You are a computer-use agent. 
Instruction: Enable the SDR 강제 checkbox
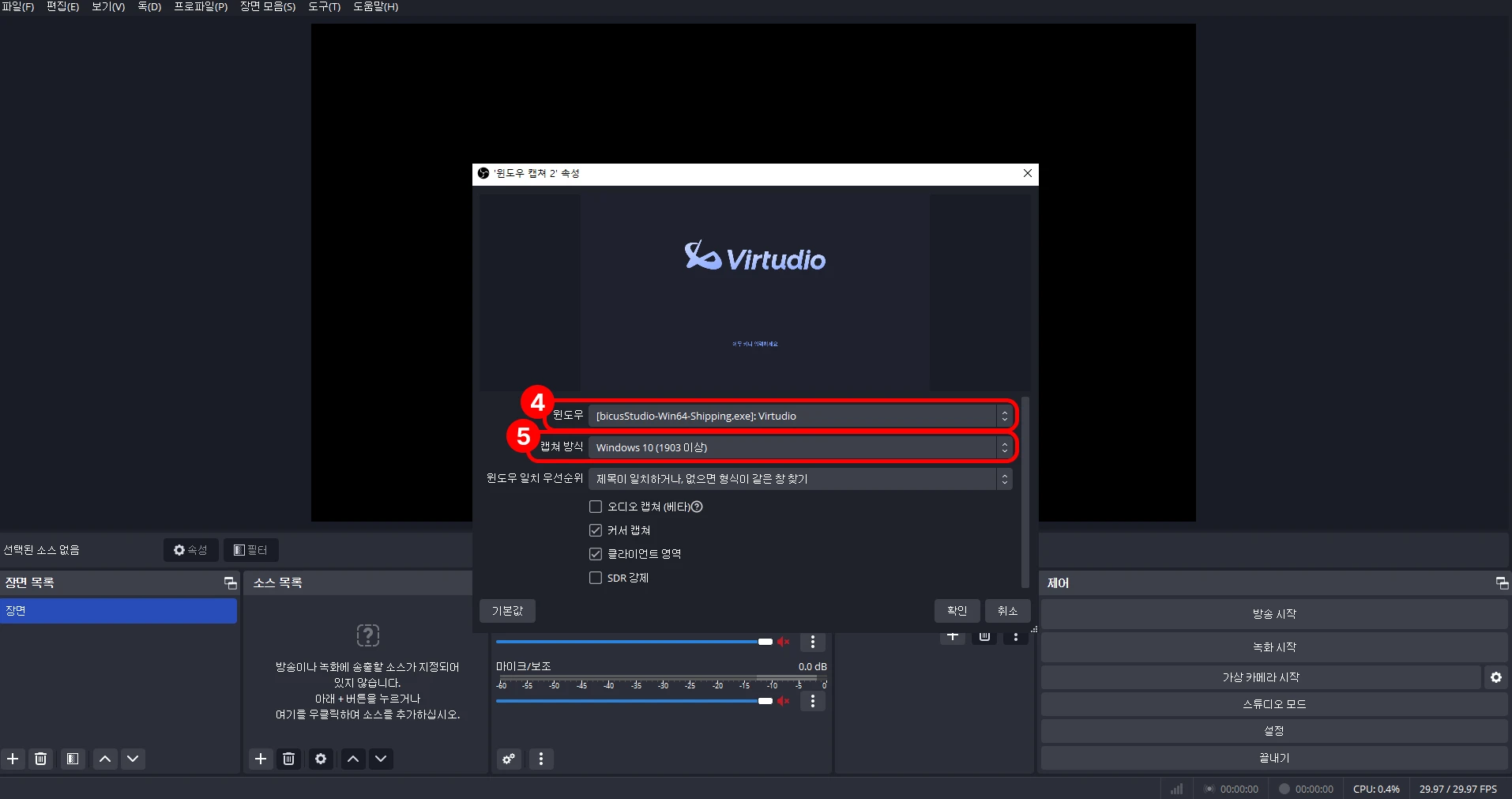pos(596,578)
